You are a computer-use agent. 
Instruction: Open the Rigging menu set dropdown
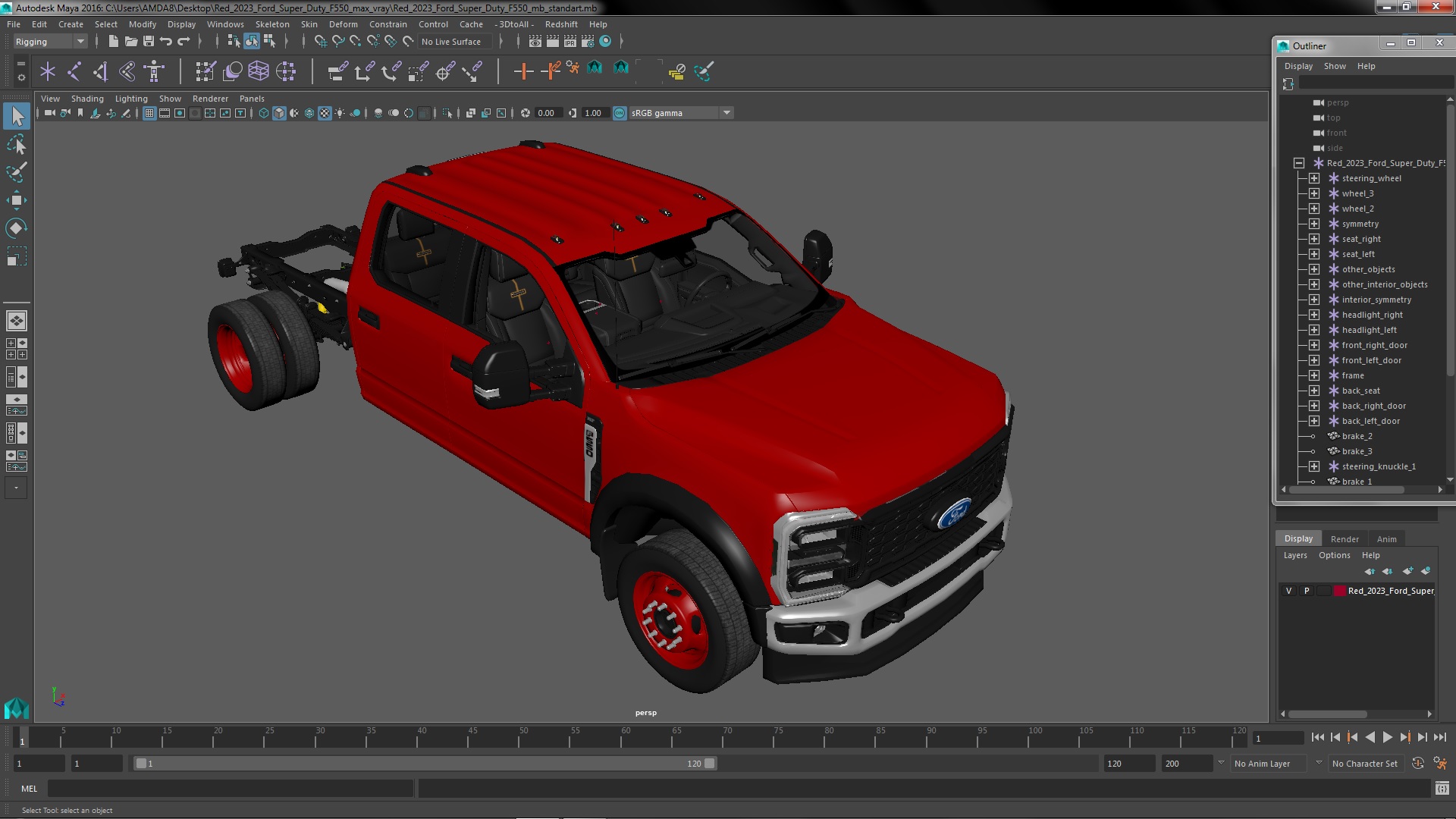coord(50,42)
